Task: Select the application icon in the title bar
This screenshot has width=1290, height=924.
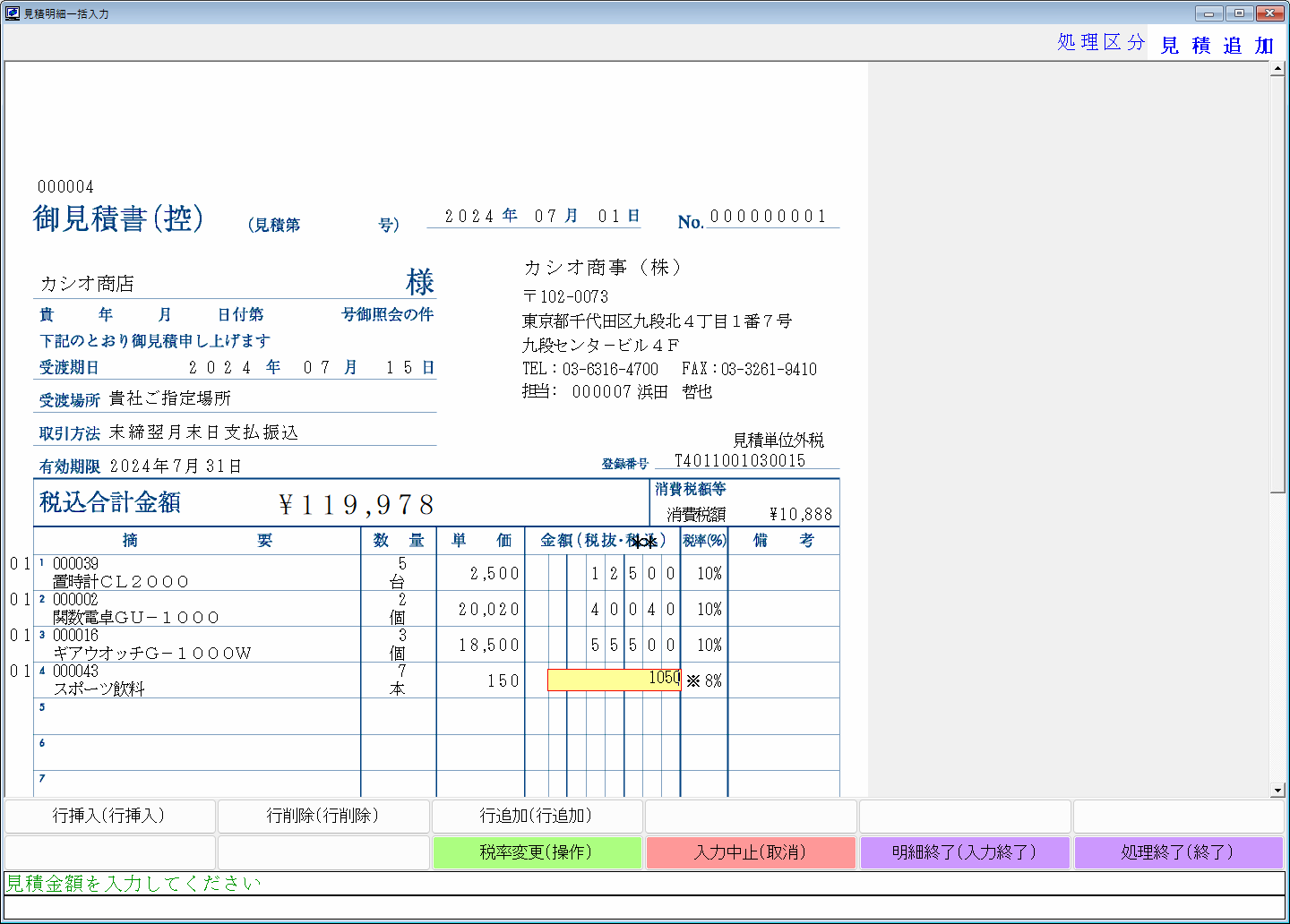Action: point(12,13)
